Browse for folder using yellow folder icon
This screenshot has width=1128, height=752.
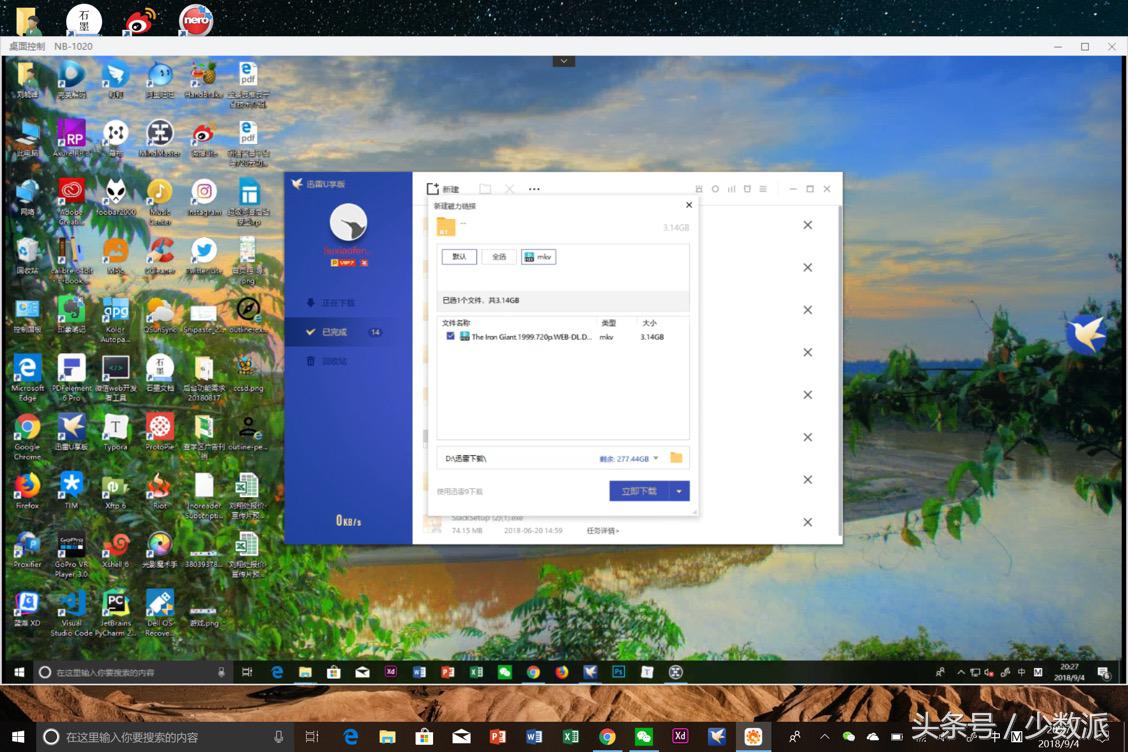click(676, 458)
